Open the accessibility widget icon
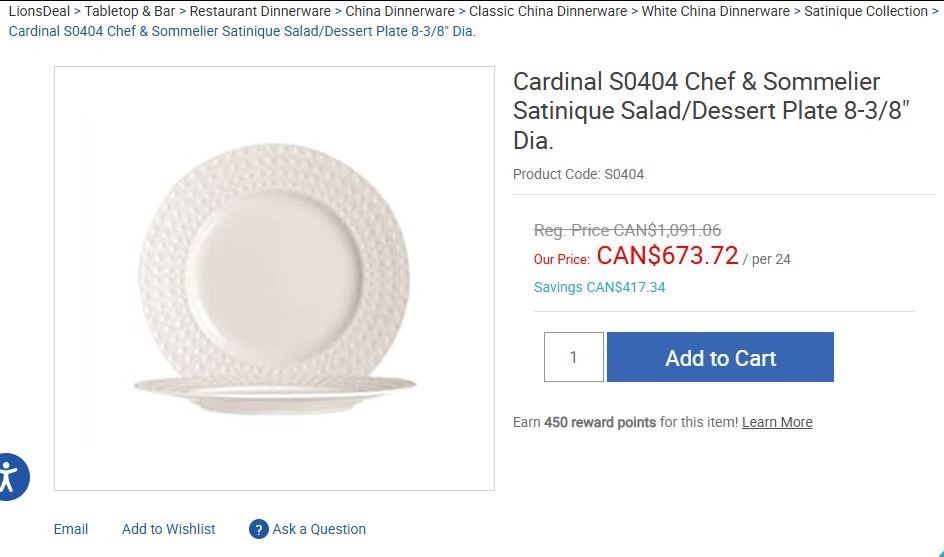The height and width of the screenshot is (557, 944). coord(10,476)
